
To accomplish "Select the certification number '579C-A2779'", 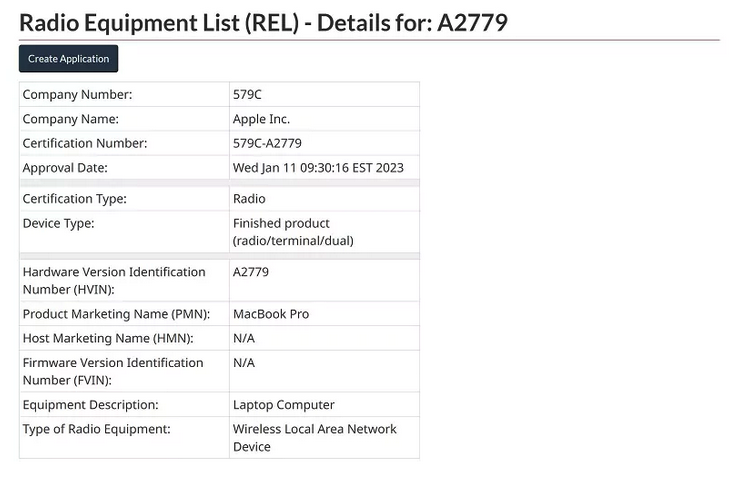I will (267, 143).
